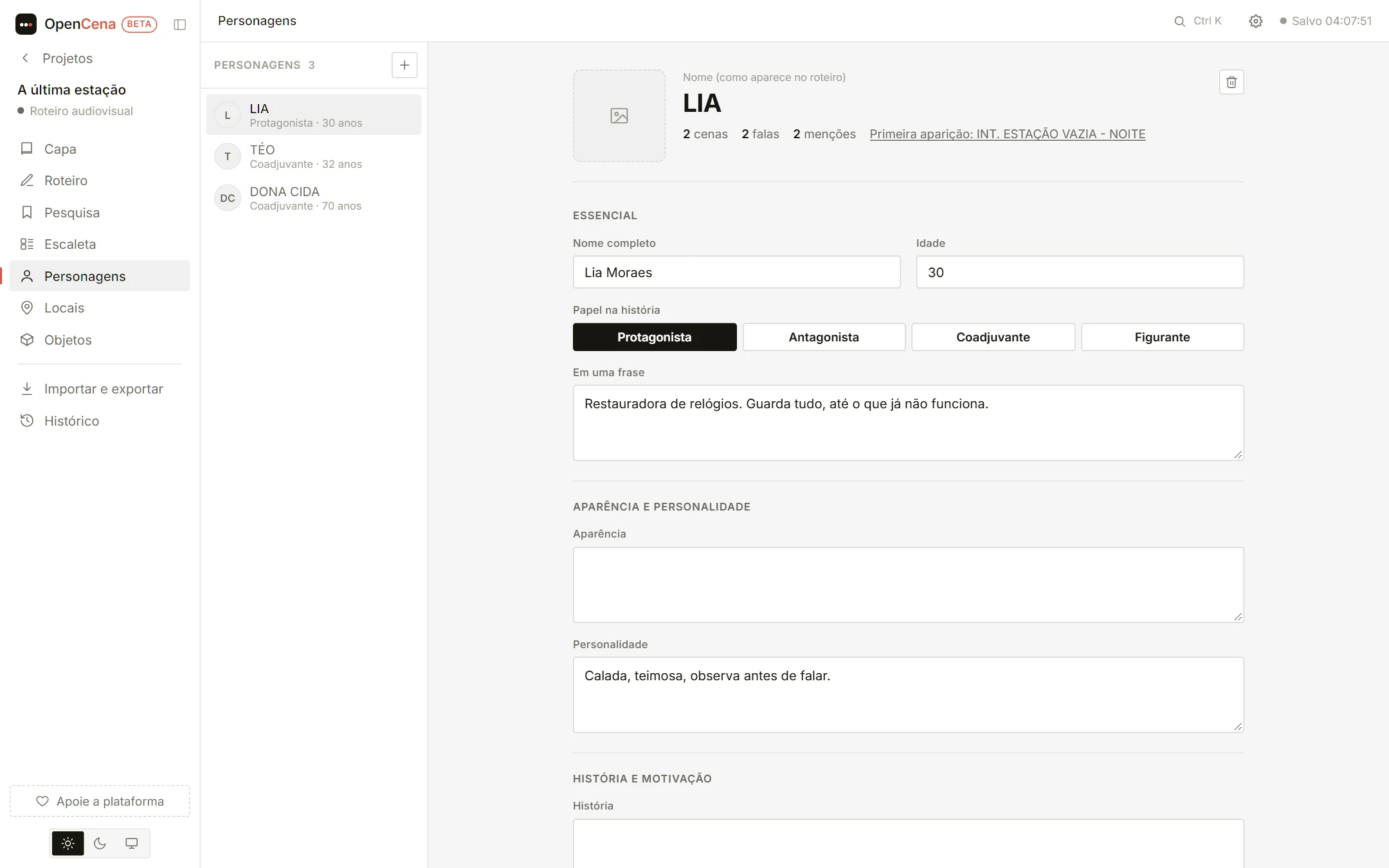Select Coadjuvante role
The height and width of the screenshot is (868, 1389).
click(x=993, y=338)
